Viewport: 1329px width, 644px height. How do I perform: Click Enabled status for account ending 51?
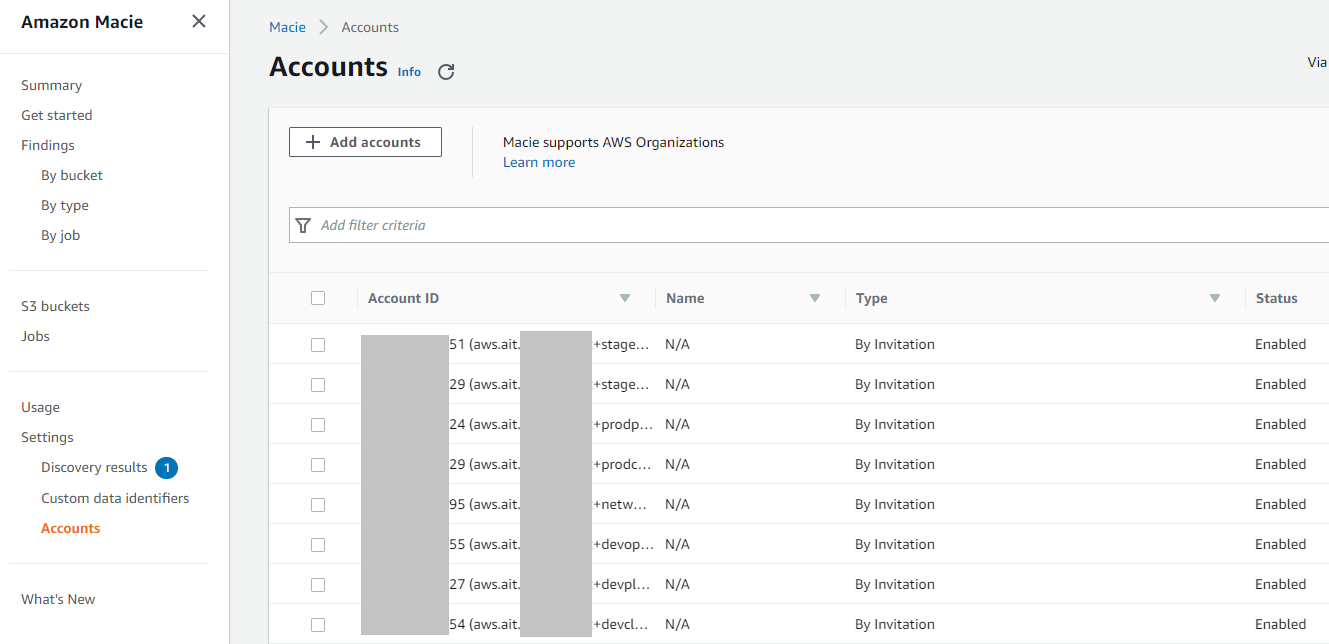click(1281, 344)
